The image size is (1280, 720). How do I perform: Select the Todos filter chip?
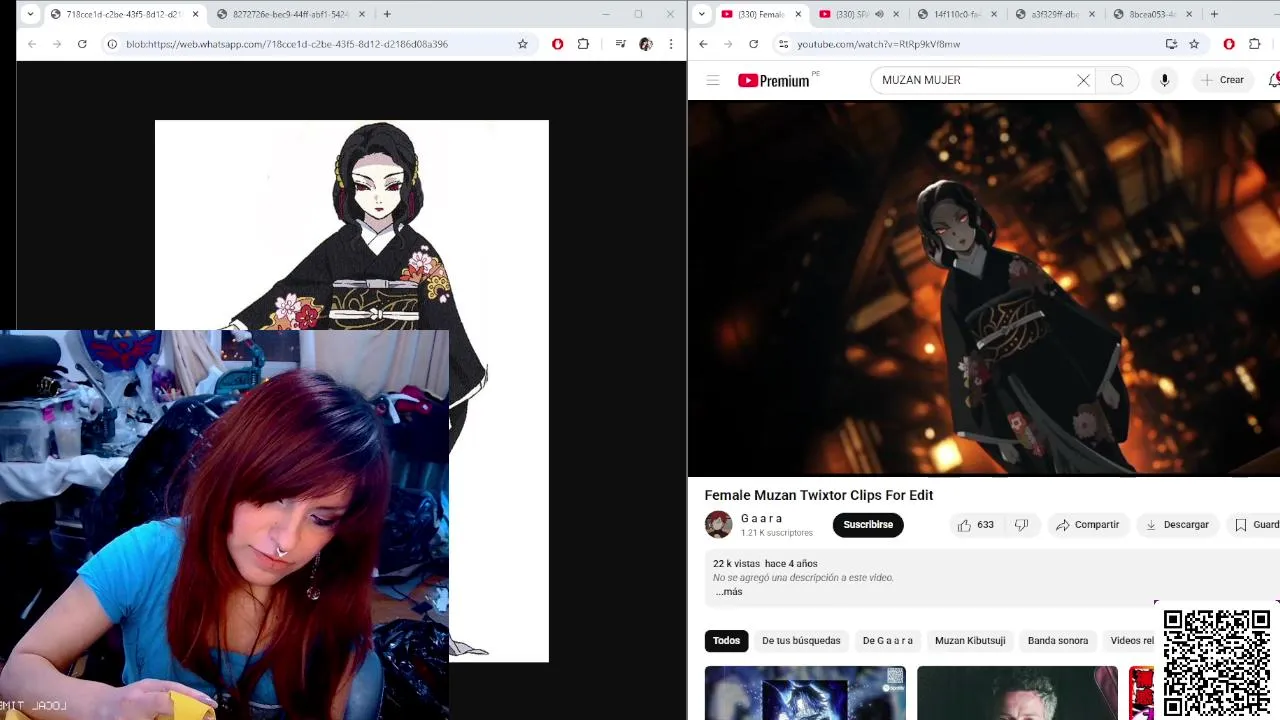pos(727,641)
